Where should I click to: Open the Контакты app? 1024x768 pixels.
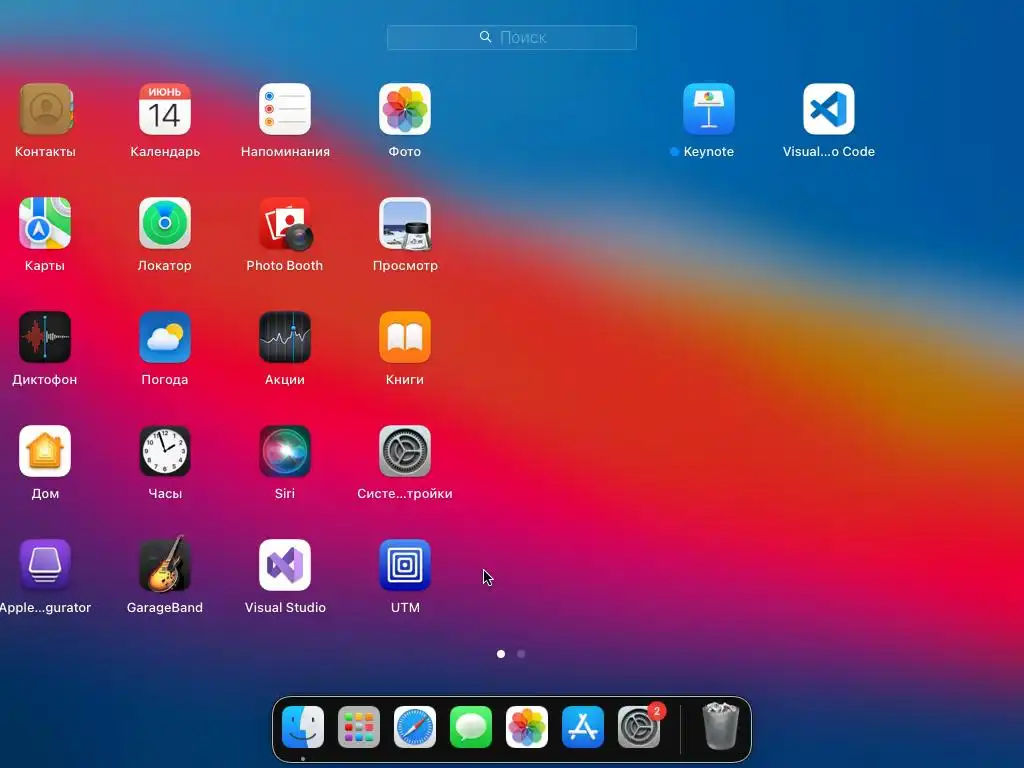click(x=45, y=109)
